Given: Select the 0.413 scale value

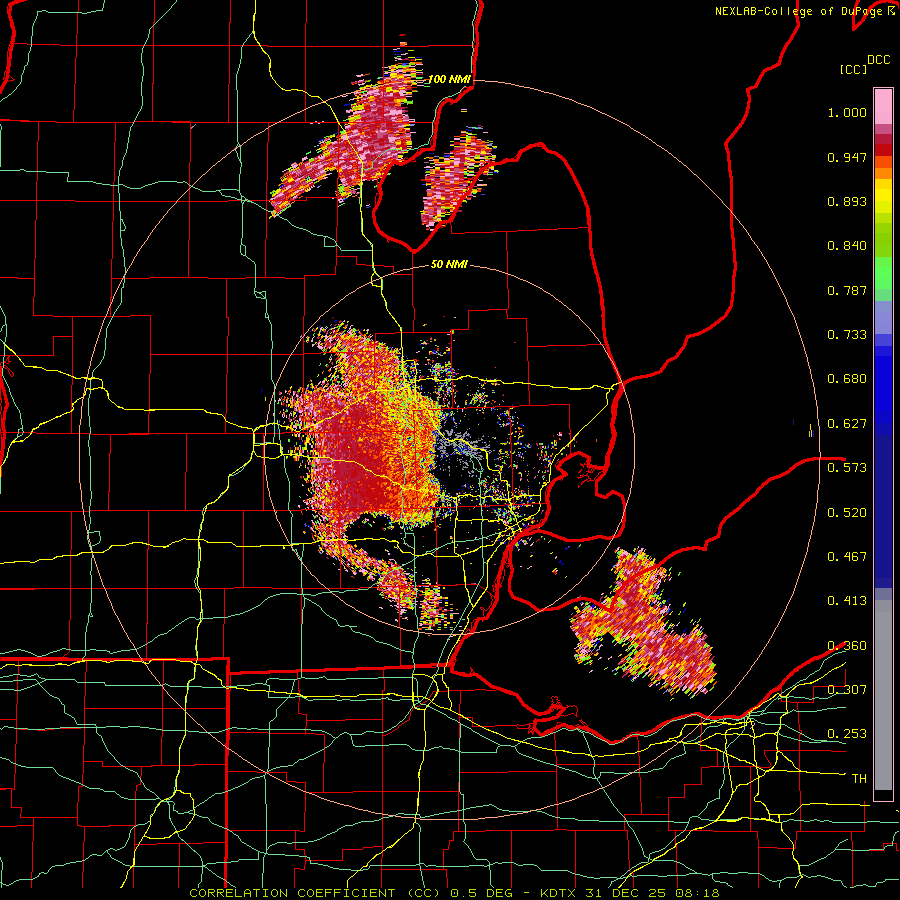Looking at the screenshot, I should 847,600.
